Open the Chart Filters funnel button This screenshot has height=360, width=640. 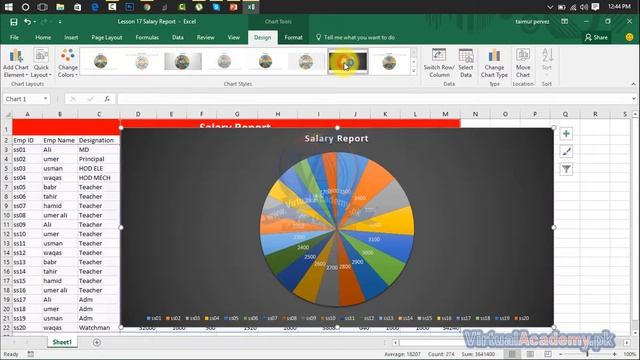point(566,169)
